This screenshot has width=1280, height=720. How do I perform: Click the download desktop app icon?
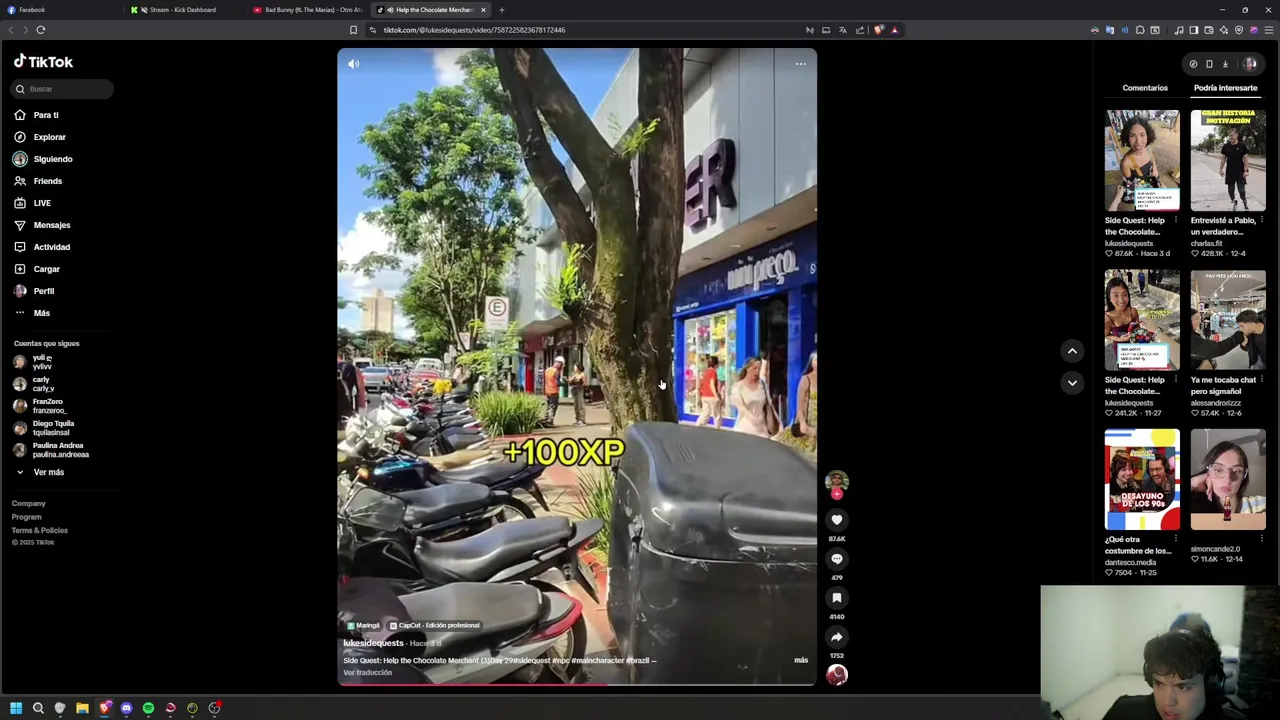tap(1225, 64)
